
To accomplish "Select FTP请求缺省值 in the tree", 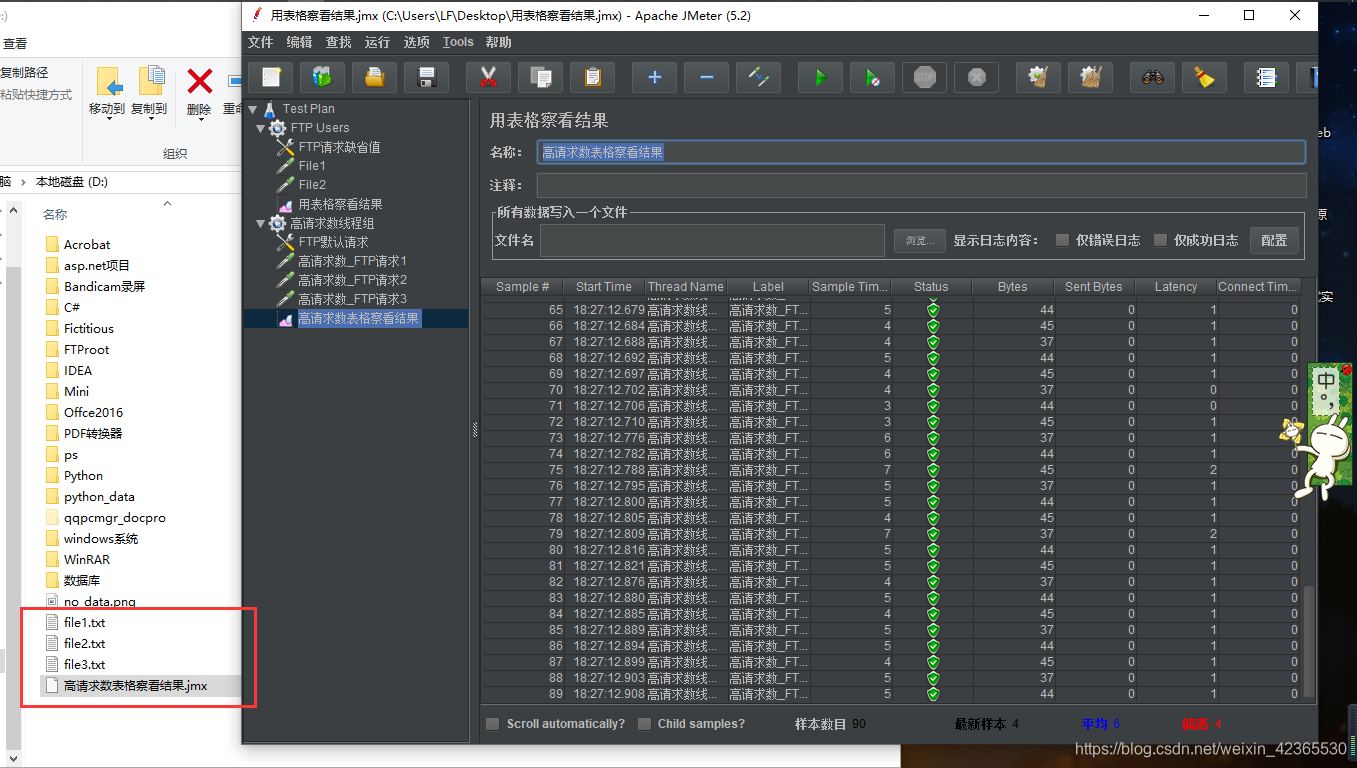I will click(x=339, y=147).
